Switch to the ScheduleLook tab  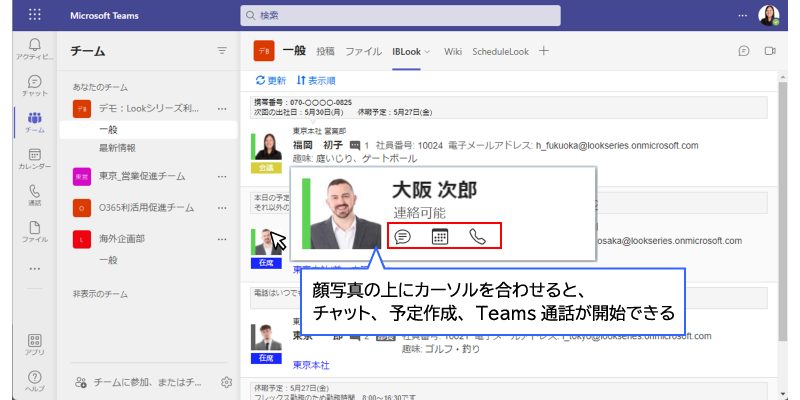point(501,51)
